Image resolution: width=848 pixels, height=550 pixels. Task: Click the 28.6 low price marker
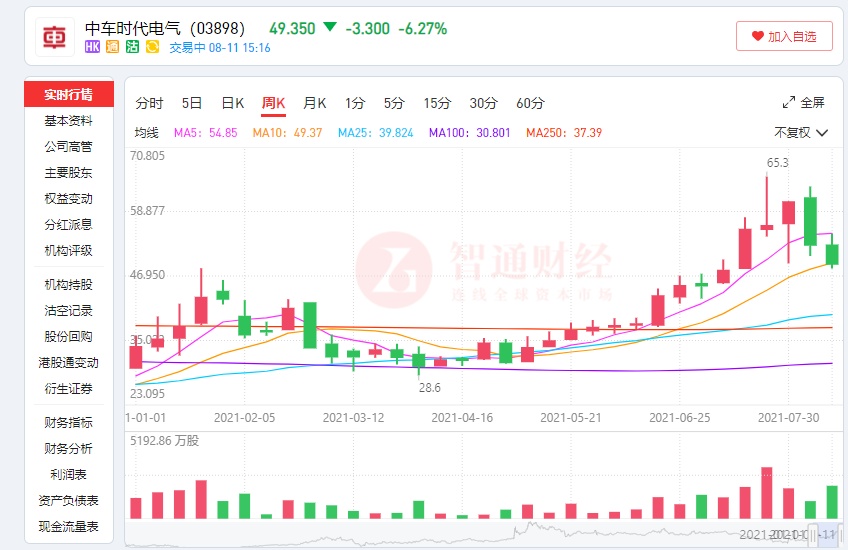(429, 388)
